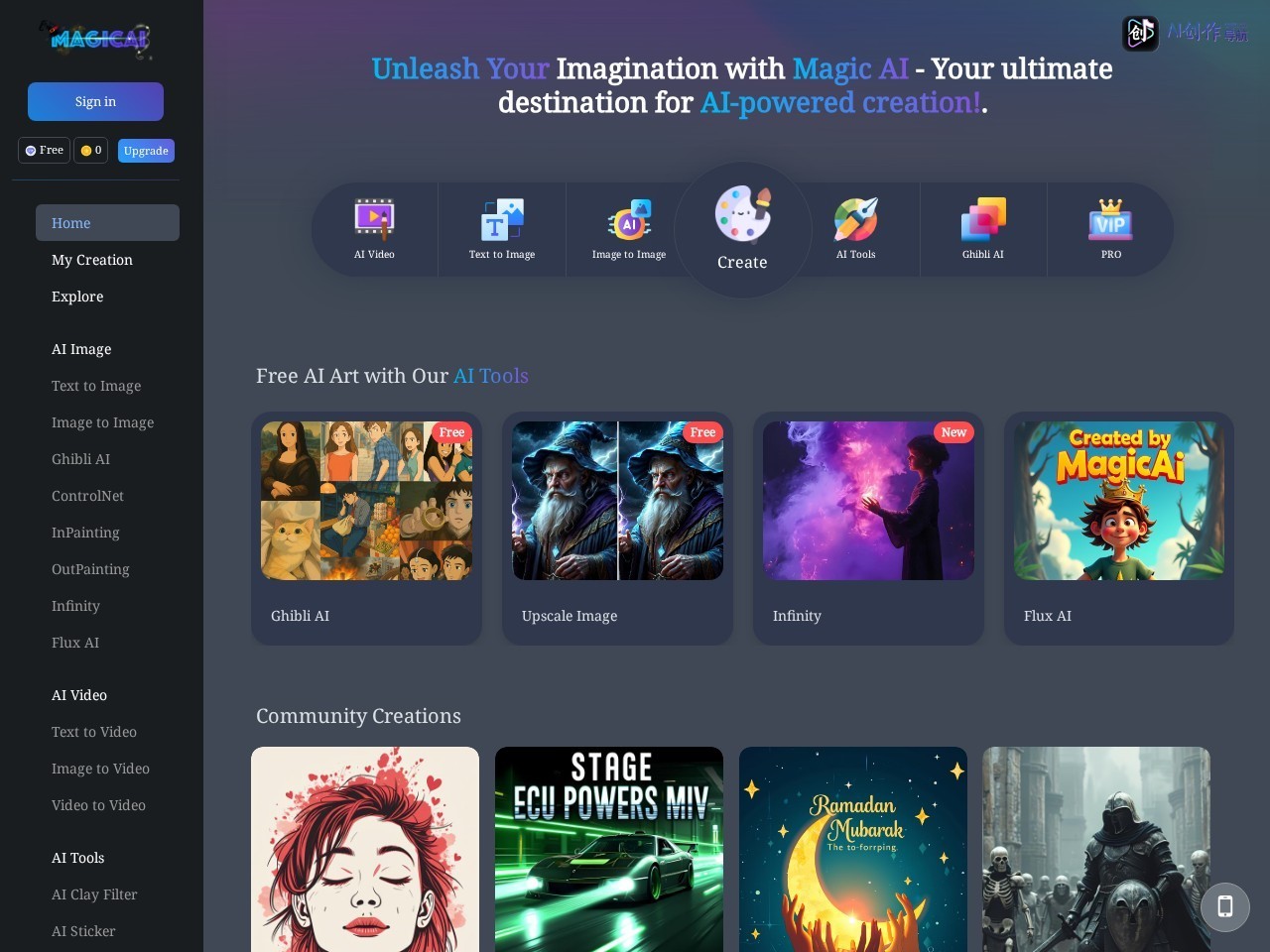Viewport: 1270px width, 952px height.
Task: Open the AI Tools rocket icon
Action: pos(855,219)
